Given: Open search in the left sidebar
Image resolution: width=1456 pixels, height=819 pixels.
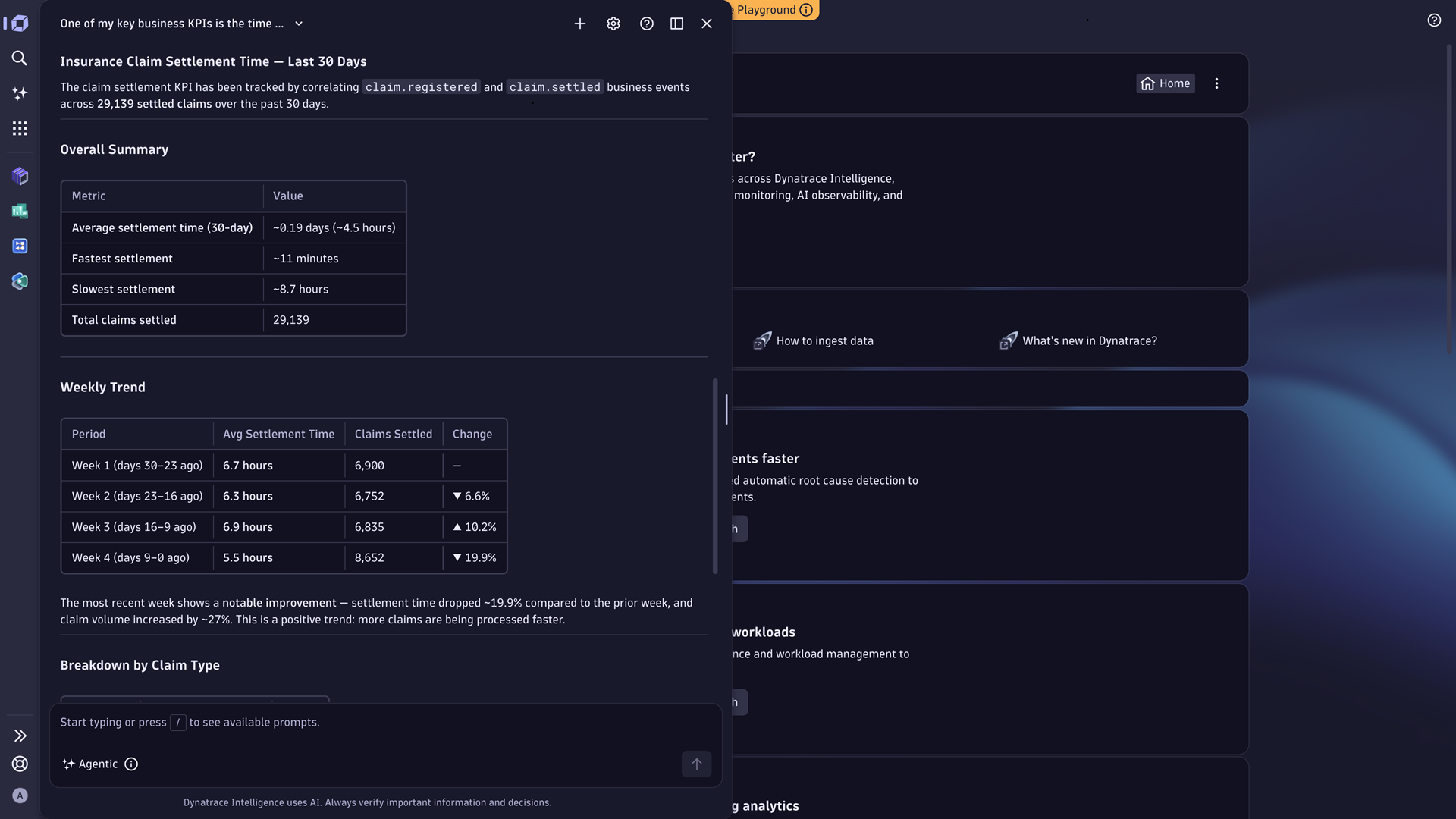Looking at the screenshot, I should coord(20,58).
